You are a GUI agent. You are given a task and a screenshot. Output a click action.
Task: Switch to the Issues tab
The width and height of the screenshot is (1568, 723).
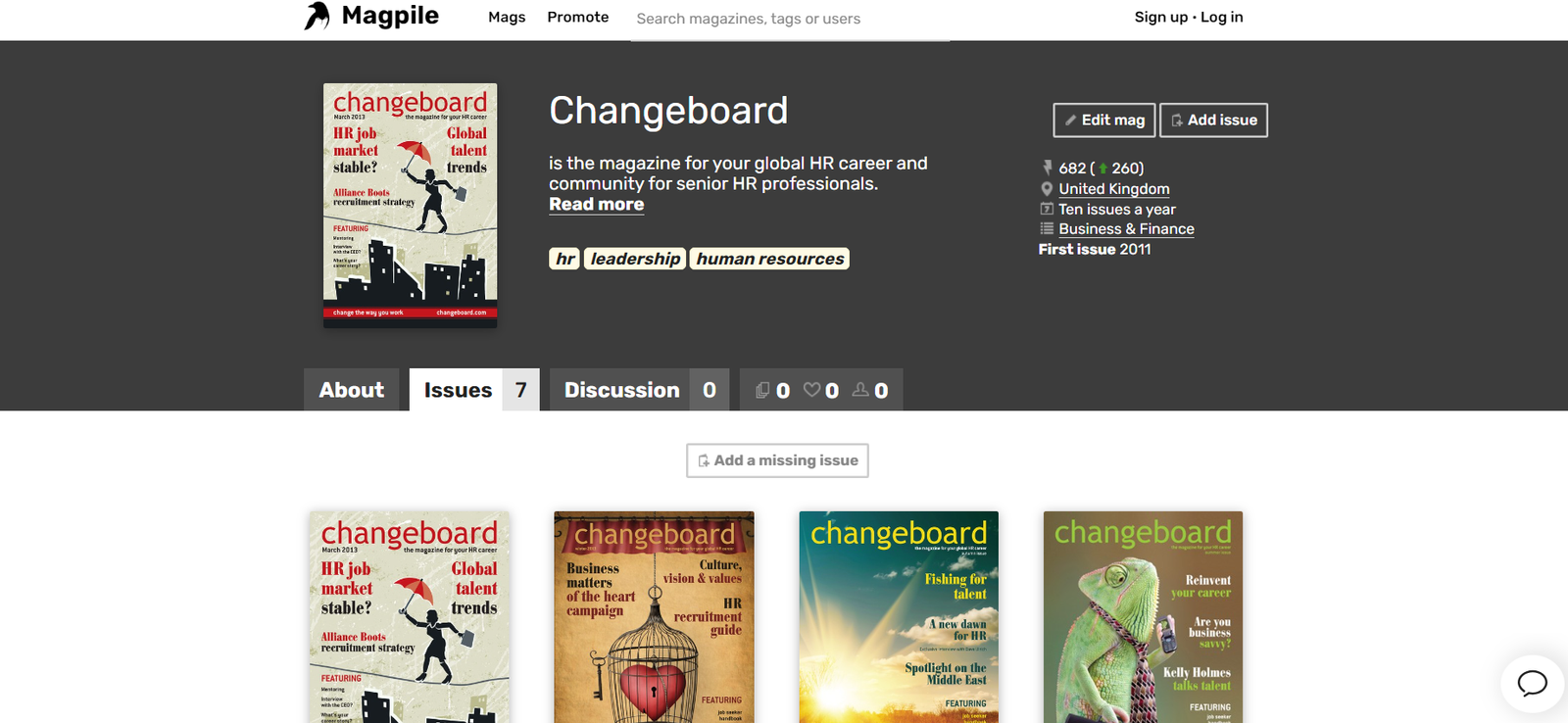tap(474, 390)
